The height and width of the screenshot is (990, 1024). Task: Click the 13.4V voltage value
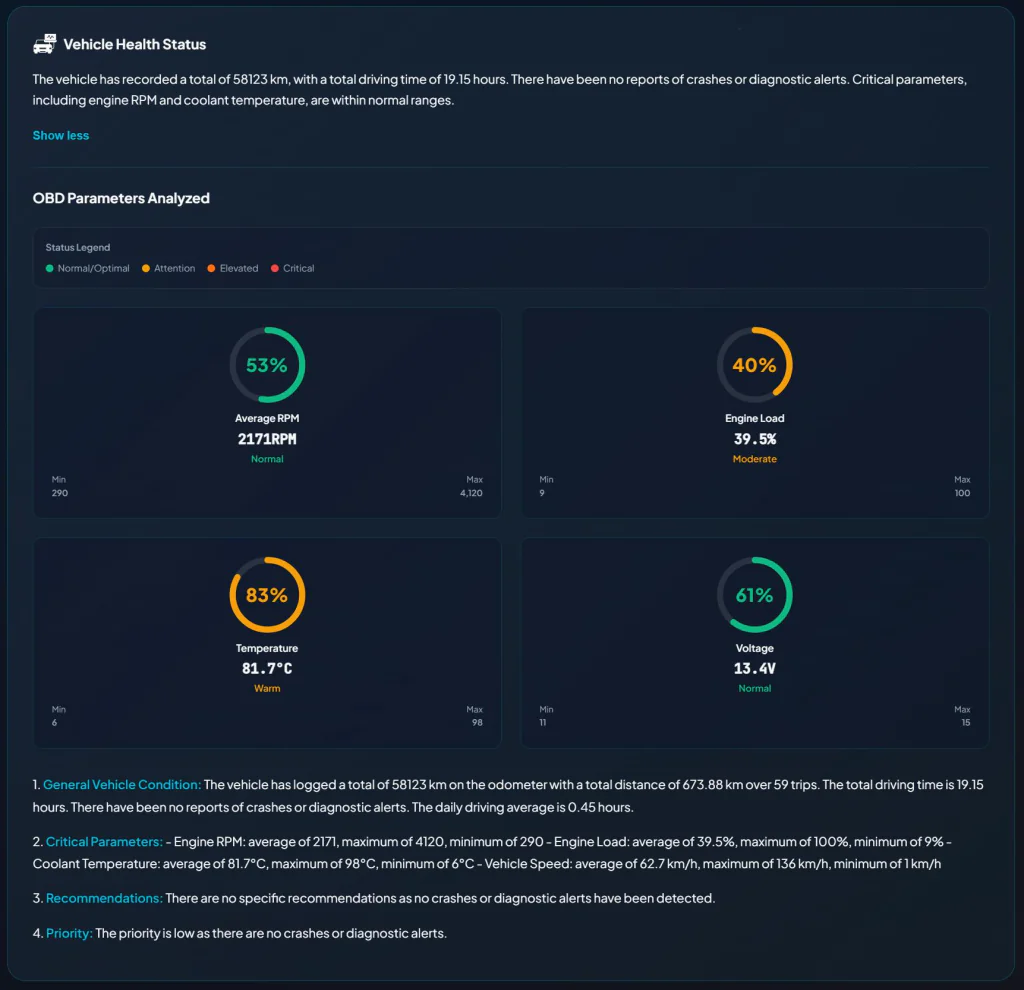coord(754,668)
